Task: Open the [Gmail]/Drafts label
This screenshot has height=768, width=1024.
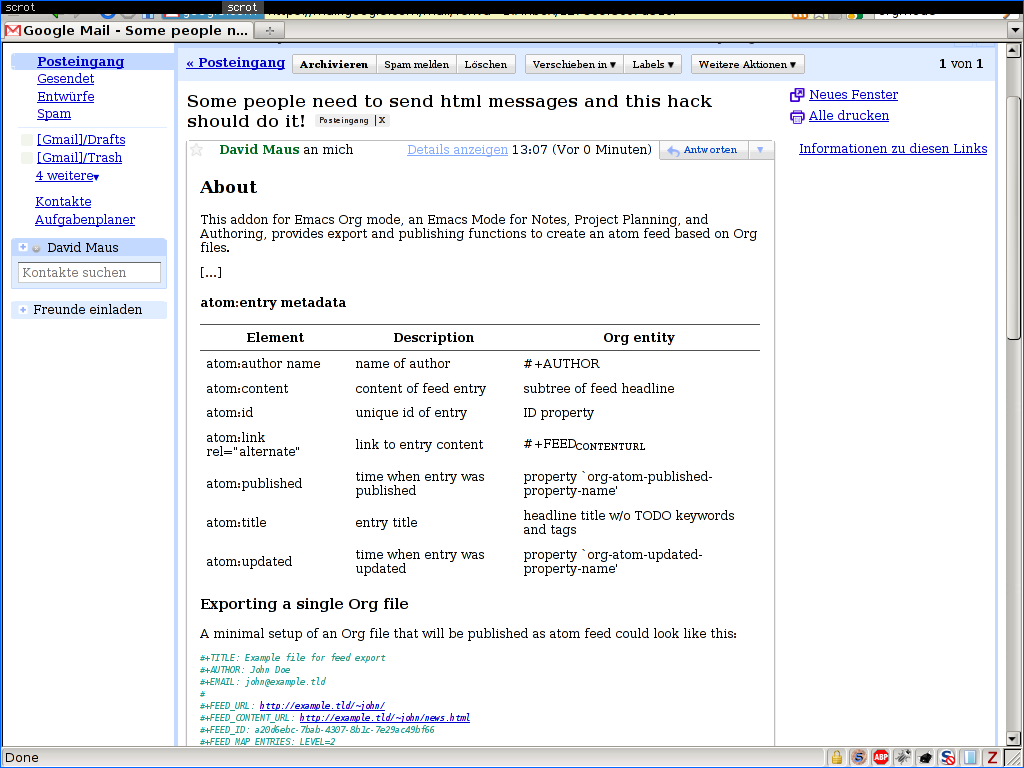Action: coord(81,140)
